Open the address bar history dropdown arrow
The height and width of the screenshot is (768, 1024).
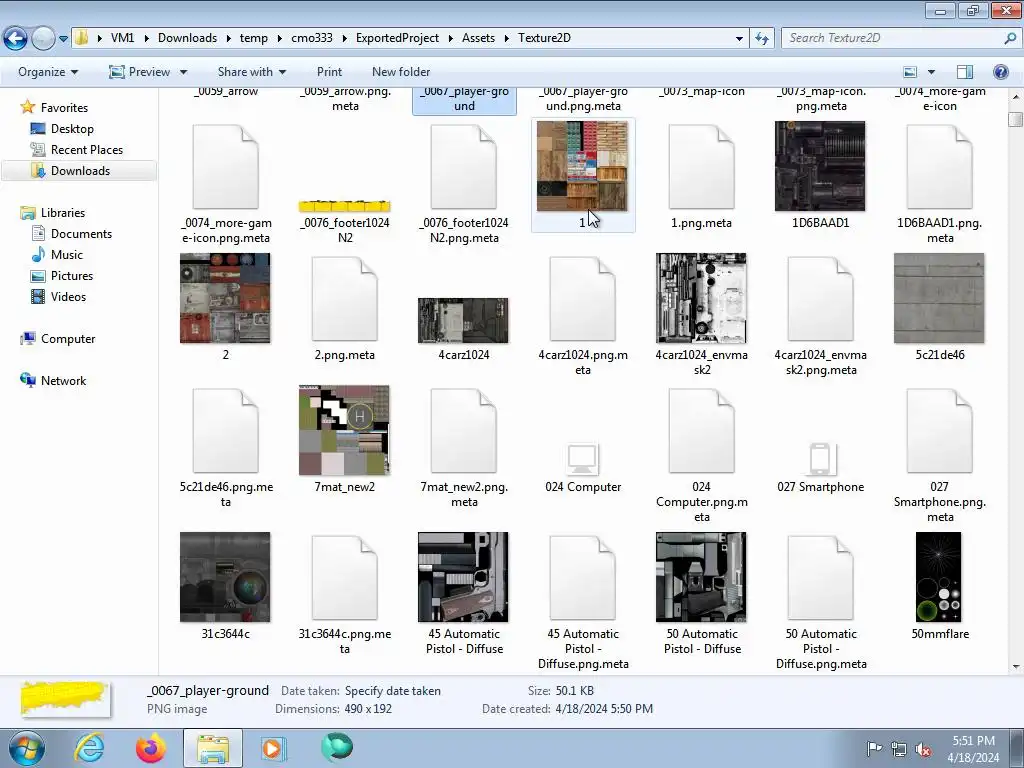[739, 39]
